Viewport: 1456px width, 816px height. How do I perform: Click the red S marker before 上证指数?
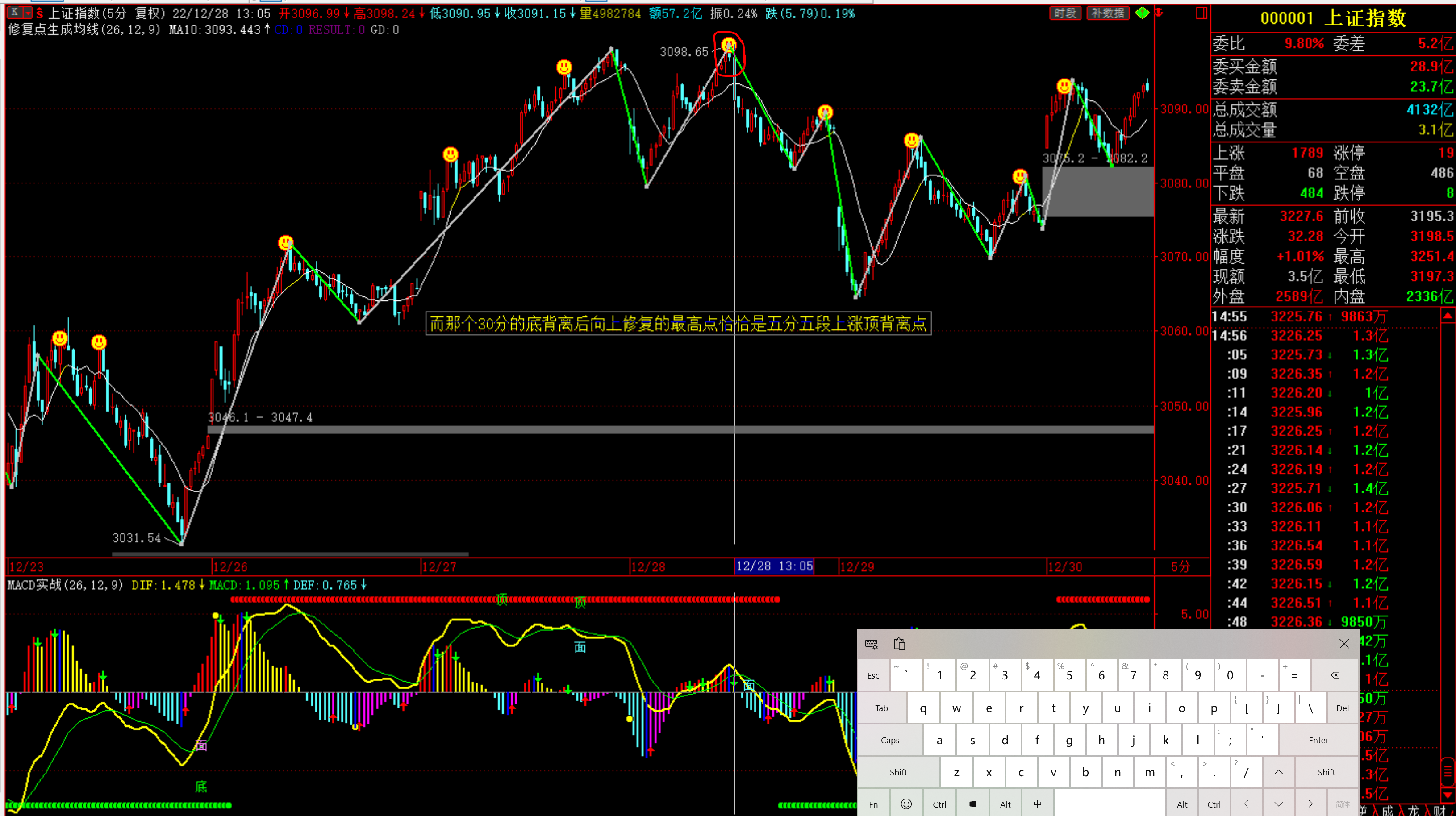click(40, 13)
